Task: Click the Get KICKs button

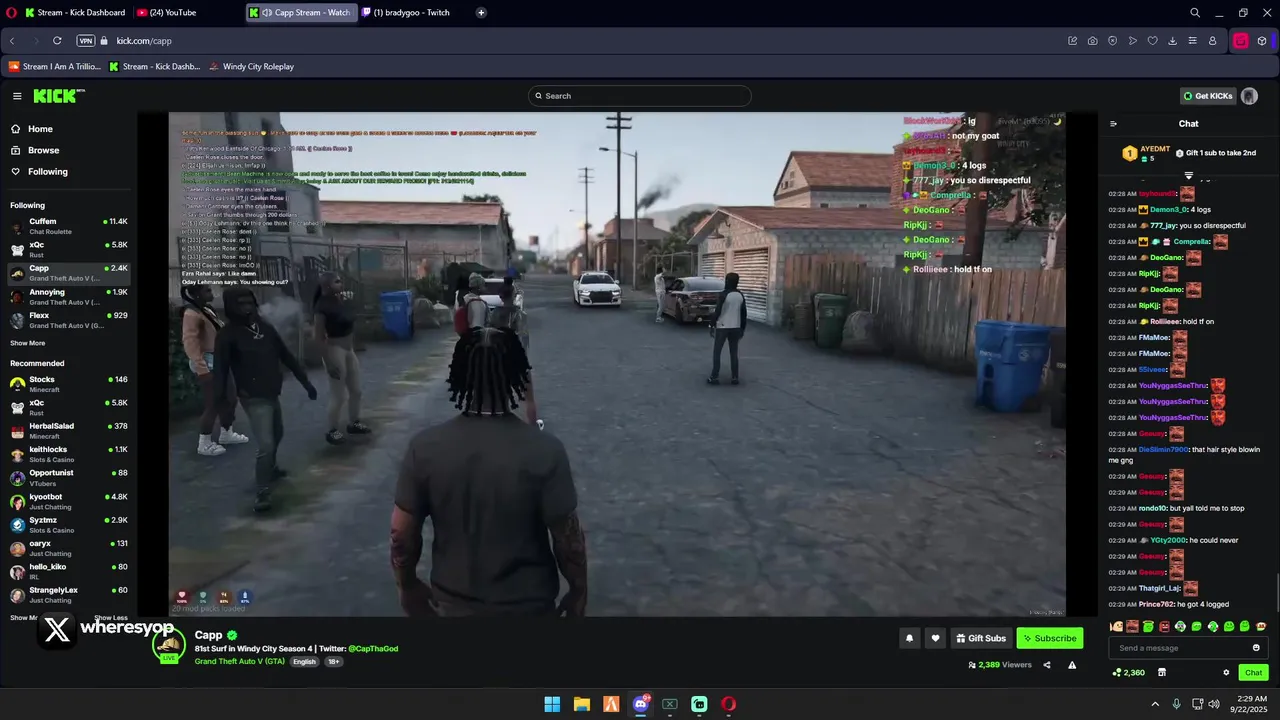Action: (1207, 96)
